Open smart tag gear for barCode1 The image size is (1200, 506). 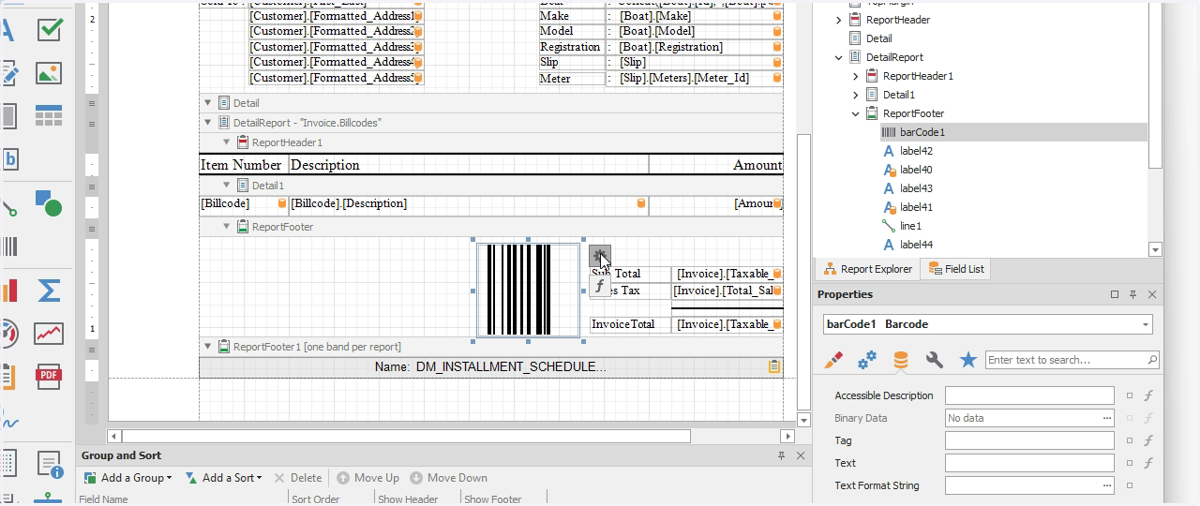599,256
